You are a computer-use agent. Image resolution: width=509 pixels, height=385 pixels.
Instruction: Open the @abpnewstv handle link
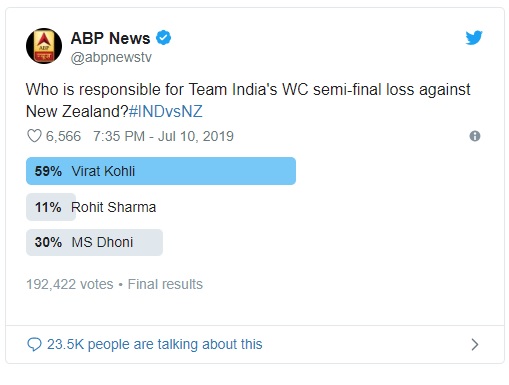pos(111,57)
